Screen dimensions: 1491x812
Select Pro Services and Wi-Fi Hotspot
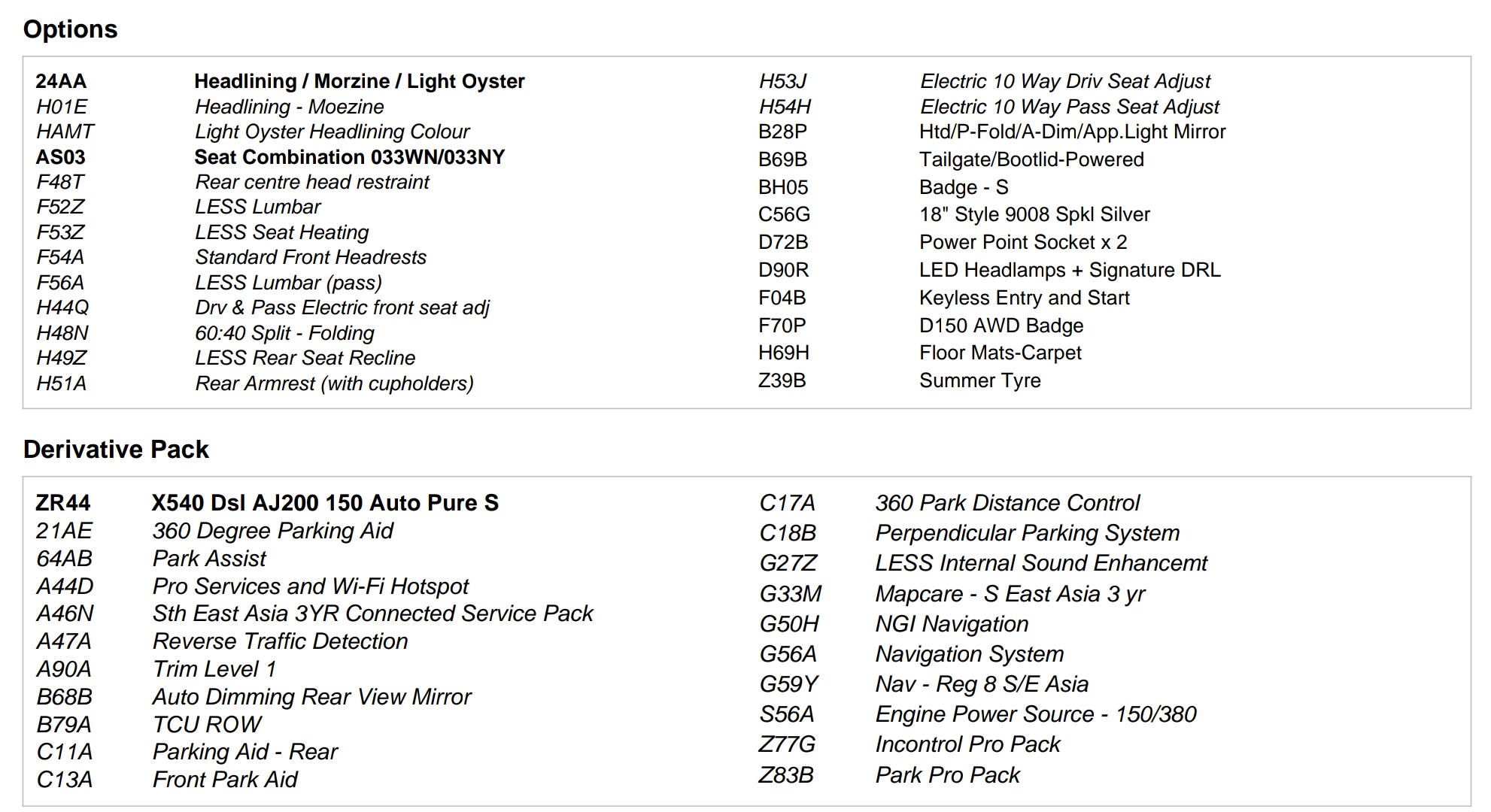tap(310, 586)
